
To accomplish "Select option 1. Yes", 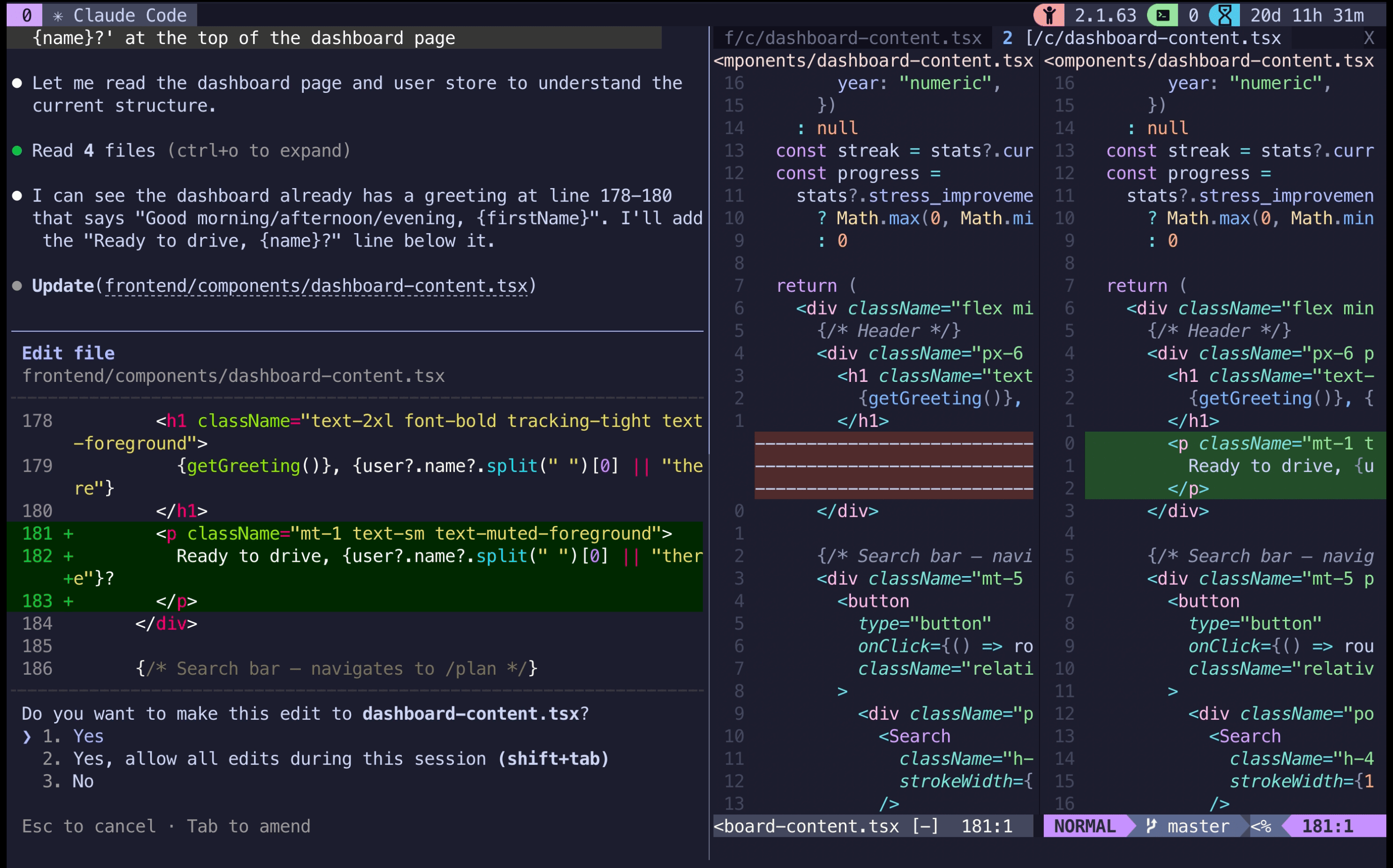I will [73, 736].
